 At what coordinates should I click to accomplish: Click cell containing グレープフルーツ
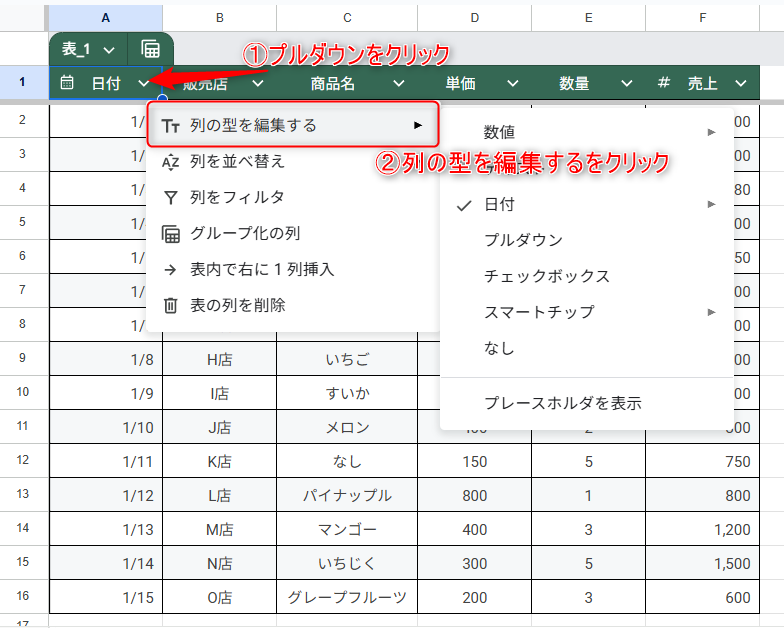pos(347,597)
